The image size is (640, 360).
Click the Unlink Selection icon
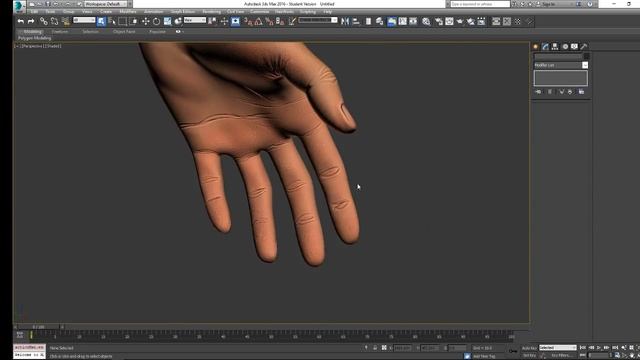click(55, 21)
